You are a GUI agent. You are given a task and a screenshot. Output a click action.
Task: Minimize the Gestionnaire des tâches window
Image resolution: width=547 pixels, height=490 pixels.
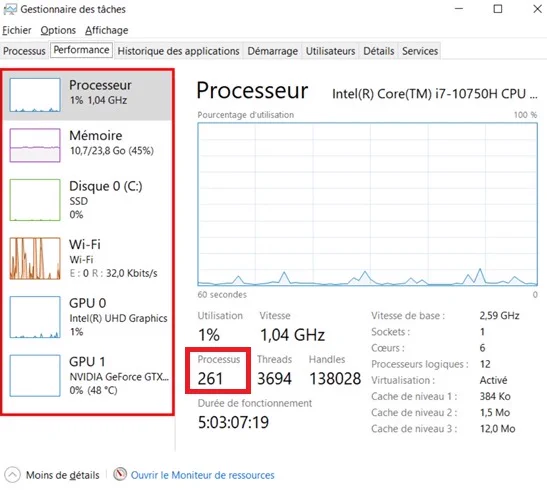[x=459, y=9]
